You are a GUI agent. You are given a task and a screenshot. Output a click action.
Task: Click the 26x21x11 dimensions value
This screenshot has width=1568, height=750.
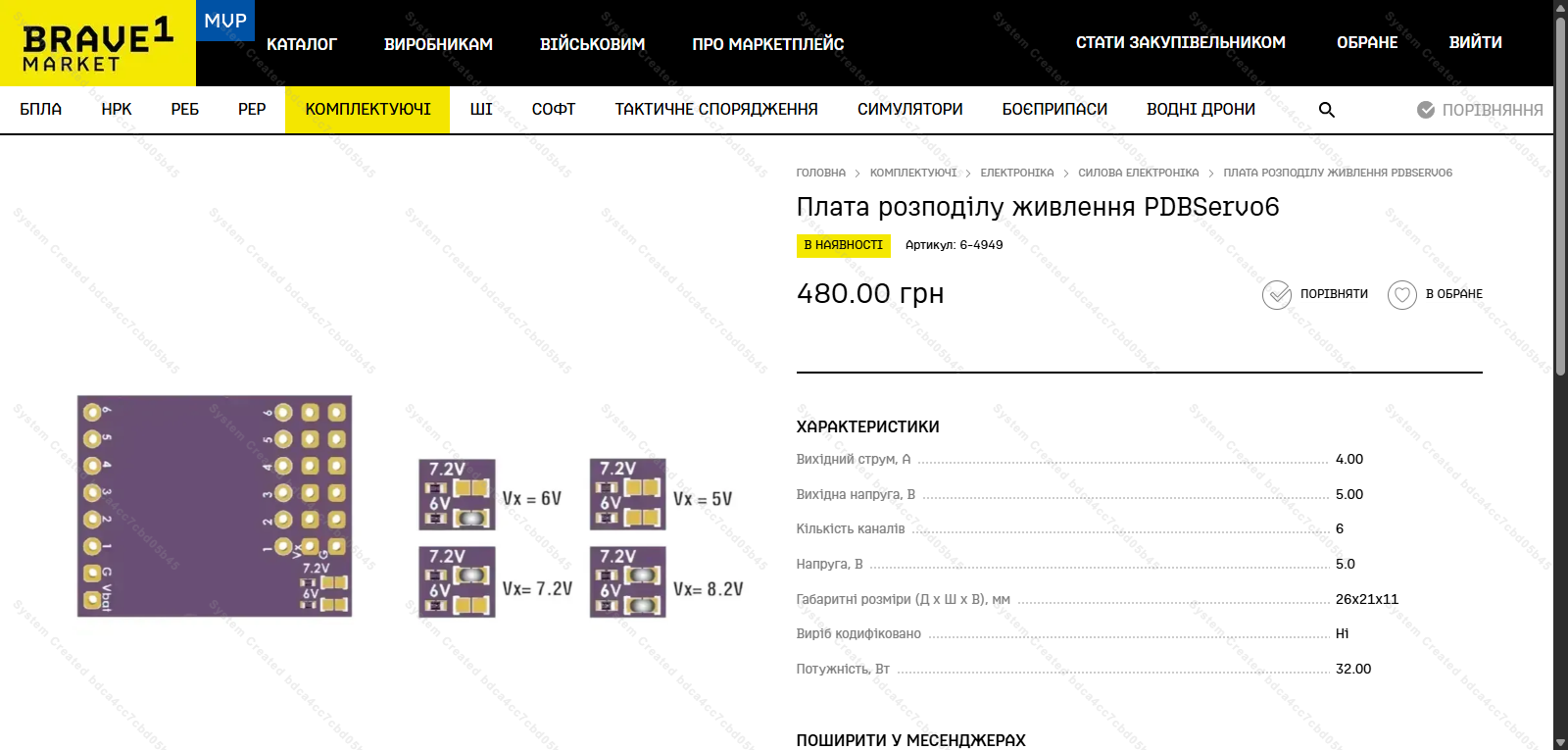coord(1367,599)
